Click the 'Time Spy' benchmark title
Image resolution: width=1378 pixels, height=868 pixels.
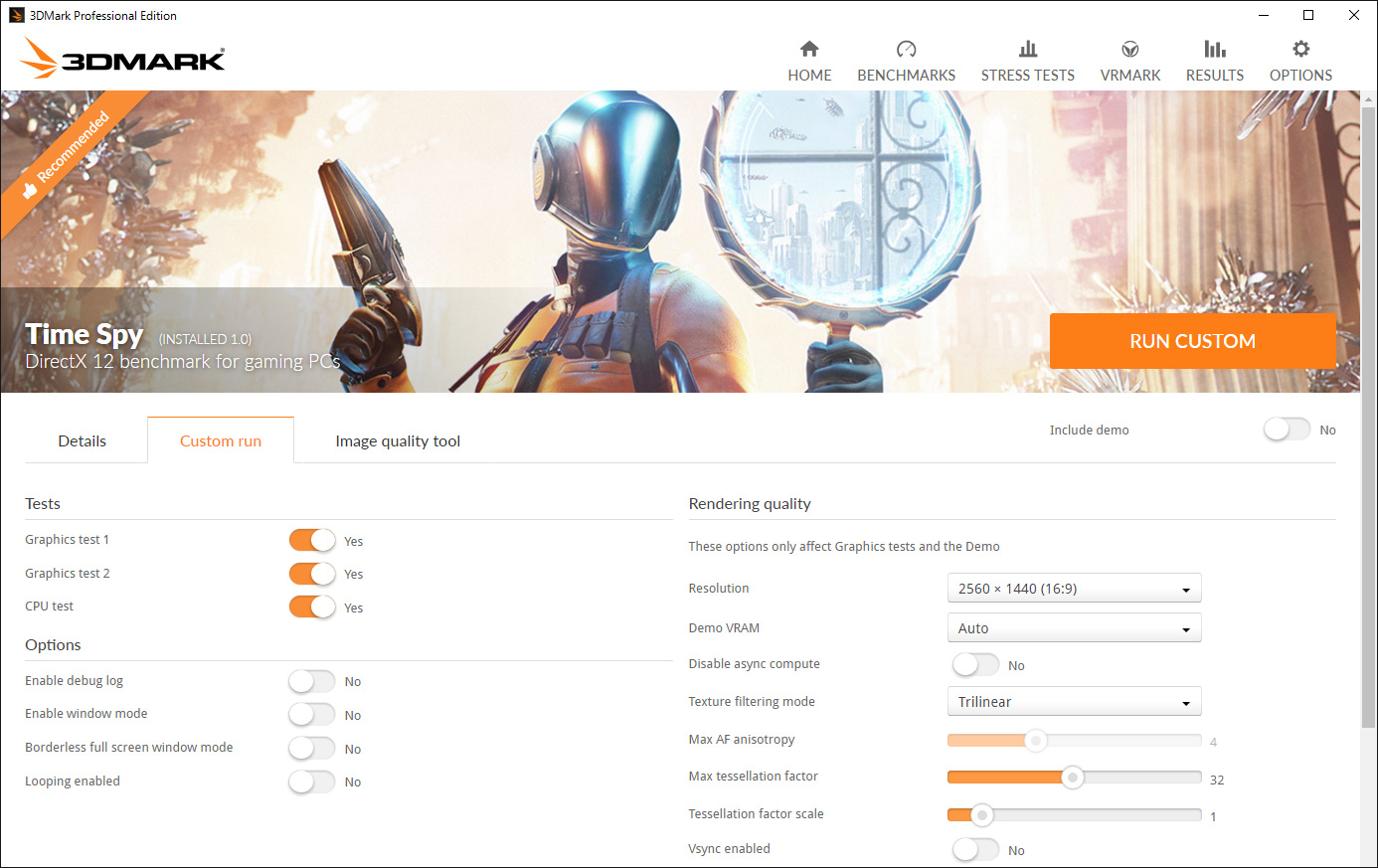[x=85, y=334]
